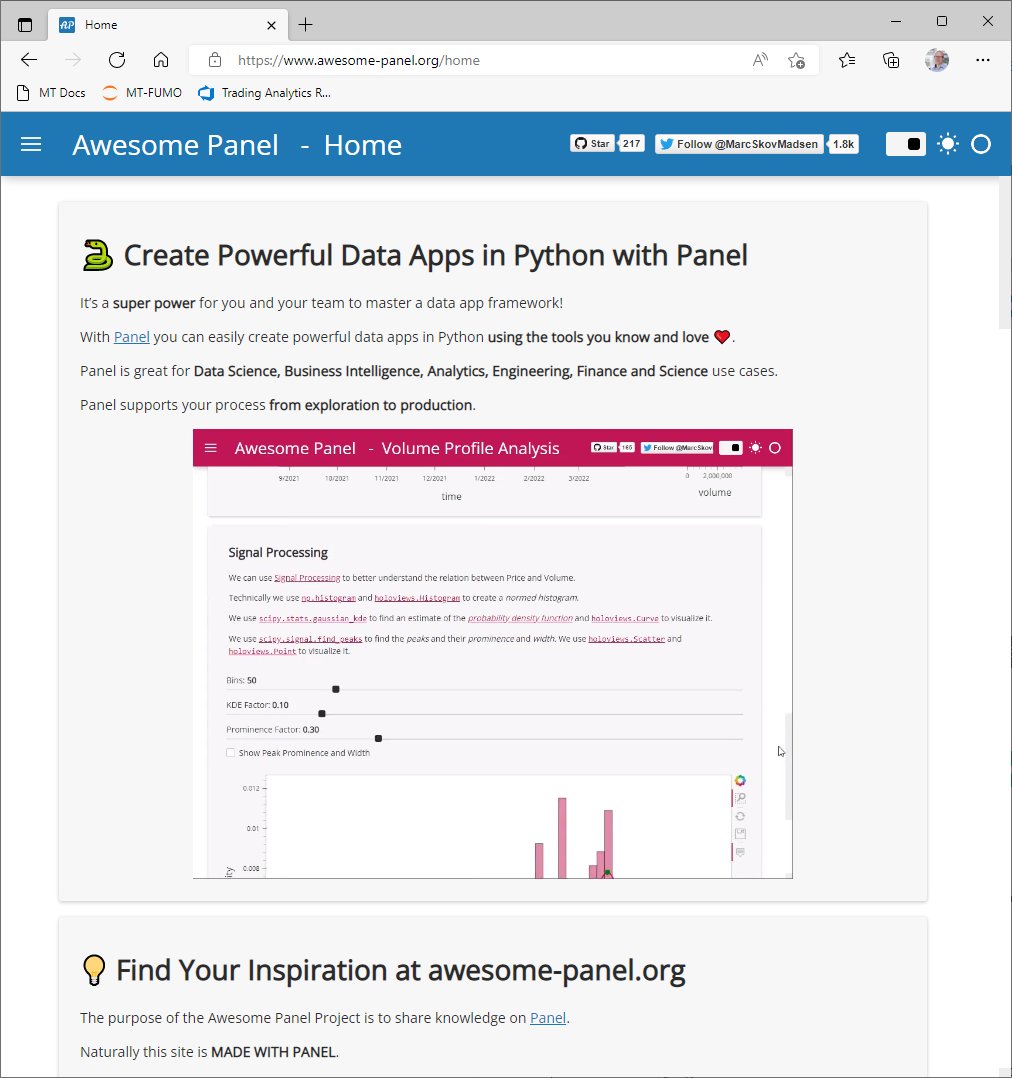Image resolution: width=1012 pixels, height=1078 pixels.
Task: Open Read aloud icon in address bar
Action: pos(760,60)
